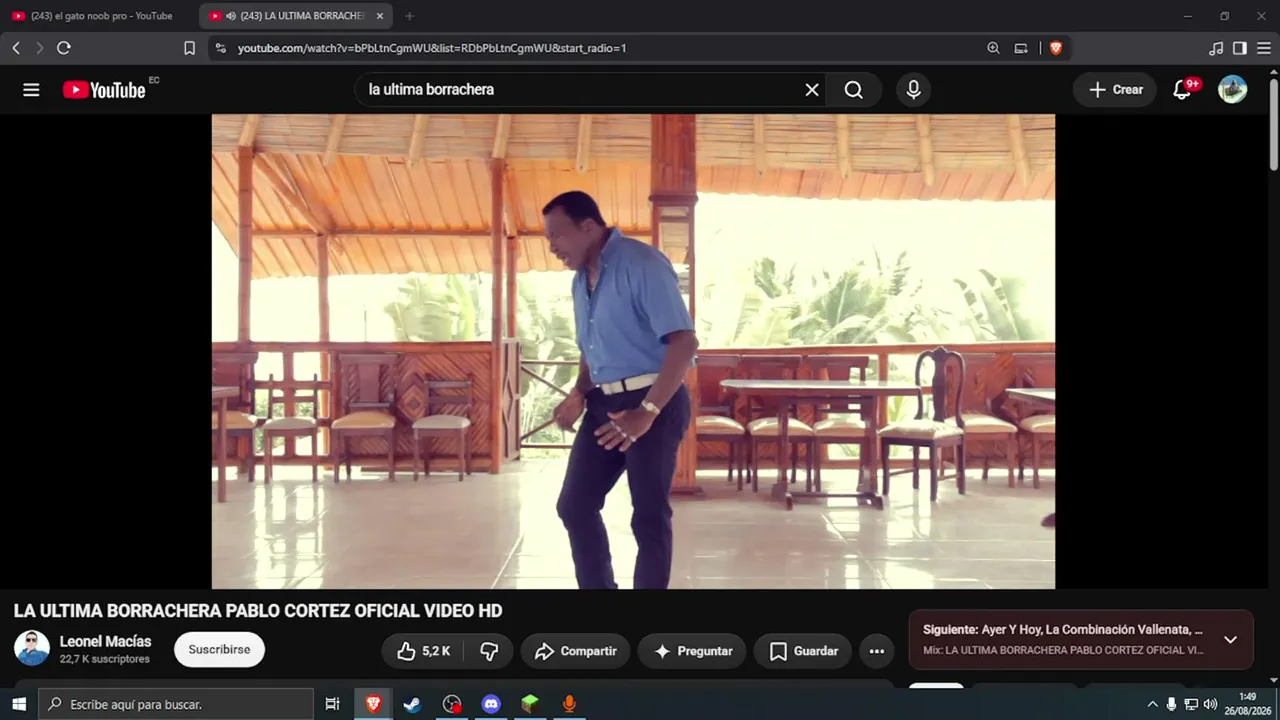Image resolution: width=1280 pixels, height=720 pixels.
Task: Go forward in the browser
Action: pyautogui.click(x=40, y=48)
